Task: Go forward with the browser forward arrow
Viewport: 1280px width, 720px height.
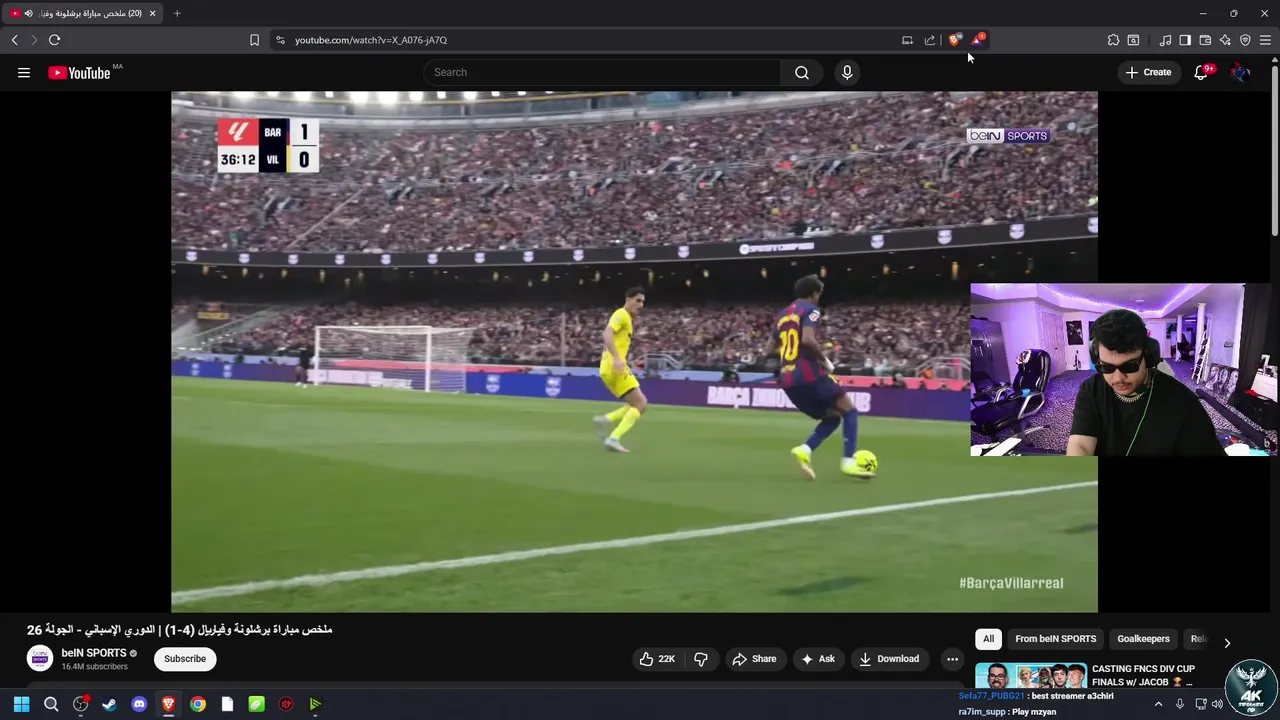Action: 34,40
